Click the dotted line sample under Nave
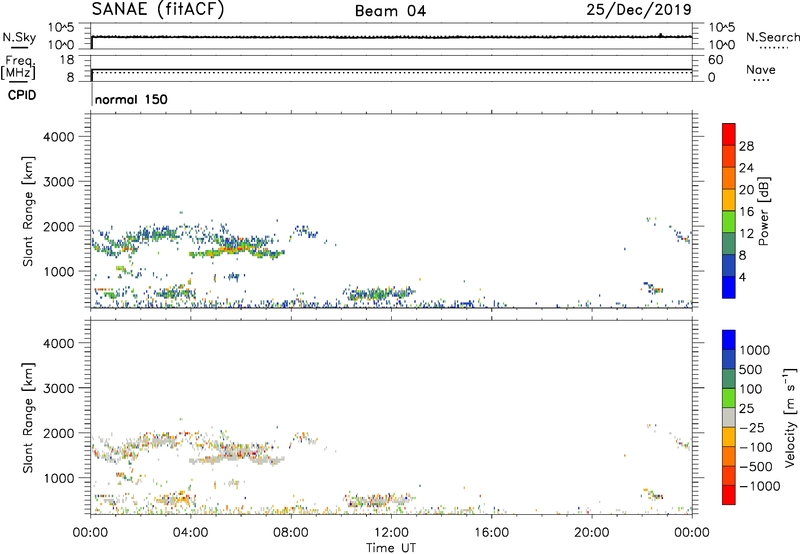Image resolution: width=800 pixels, height=554 pixels. pos(761,80)
